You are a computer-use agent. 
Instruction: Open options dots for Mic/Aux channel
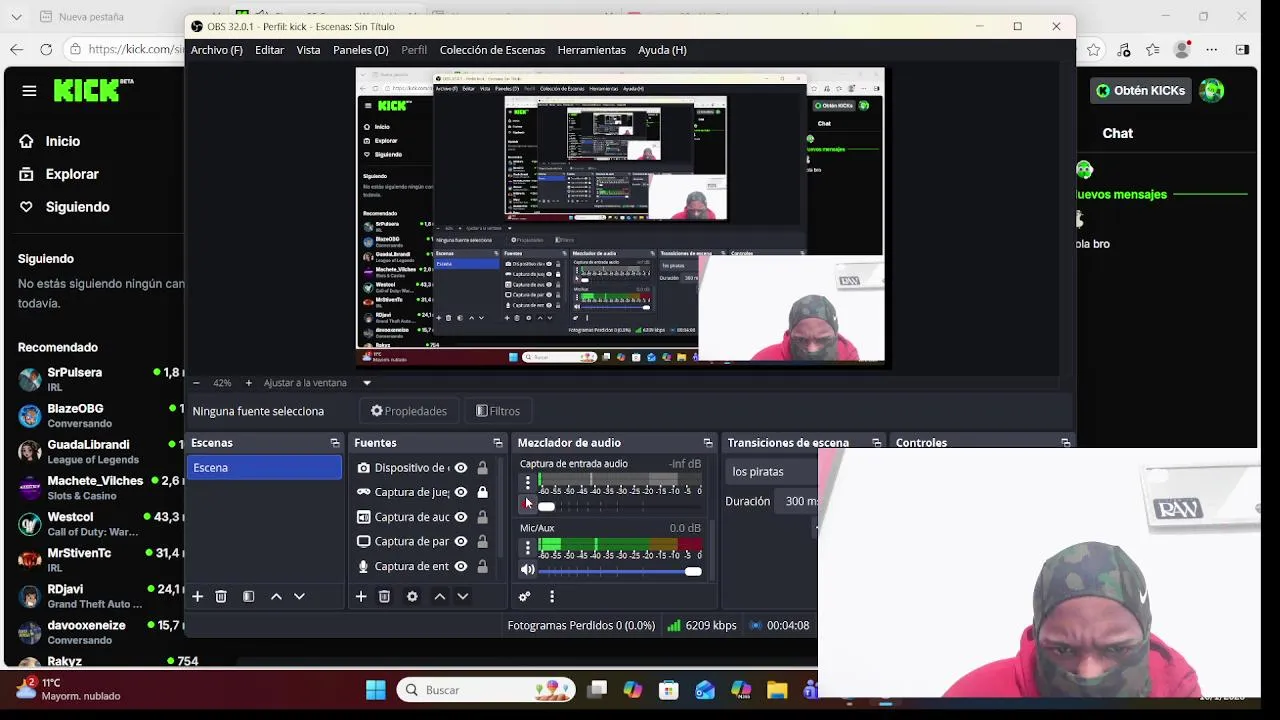tap(528, 548)
